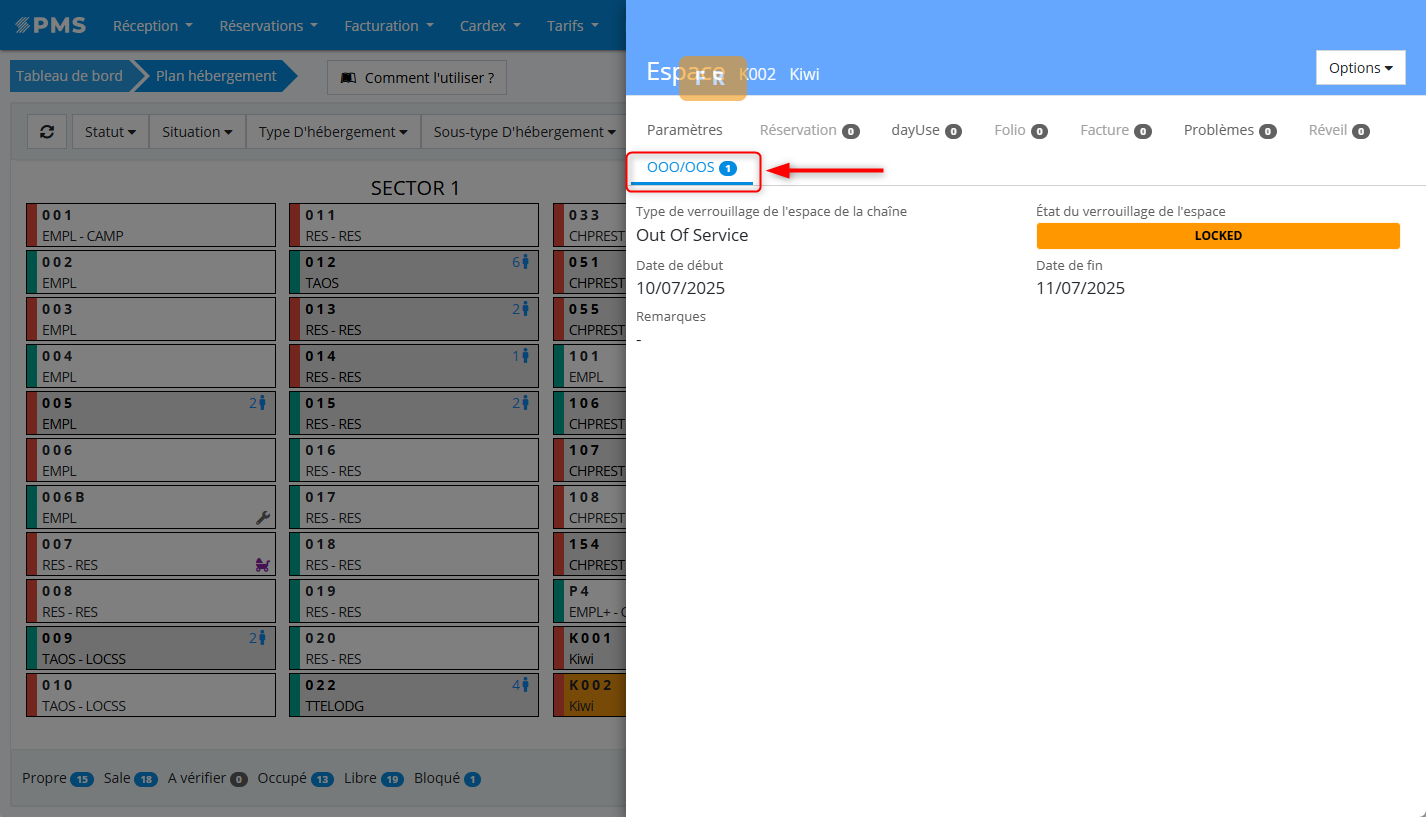Viewport: 1426px width, 817px height.
Task: Open the Situation filter dropdown
Action: click(197, 132)
